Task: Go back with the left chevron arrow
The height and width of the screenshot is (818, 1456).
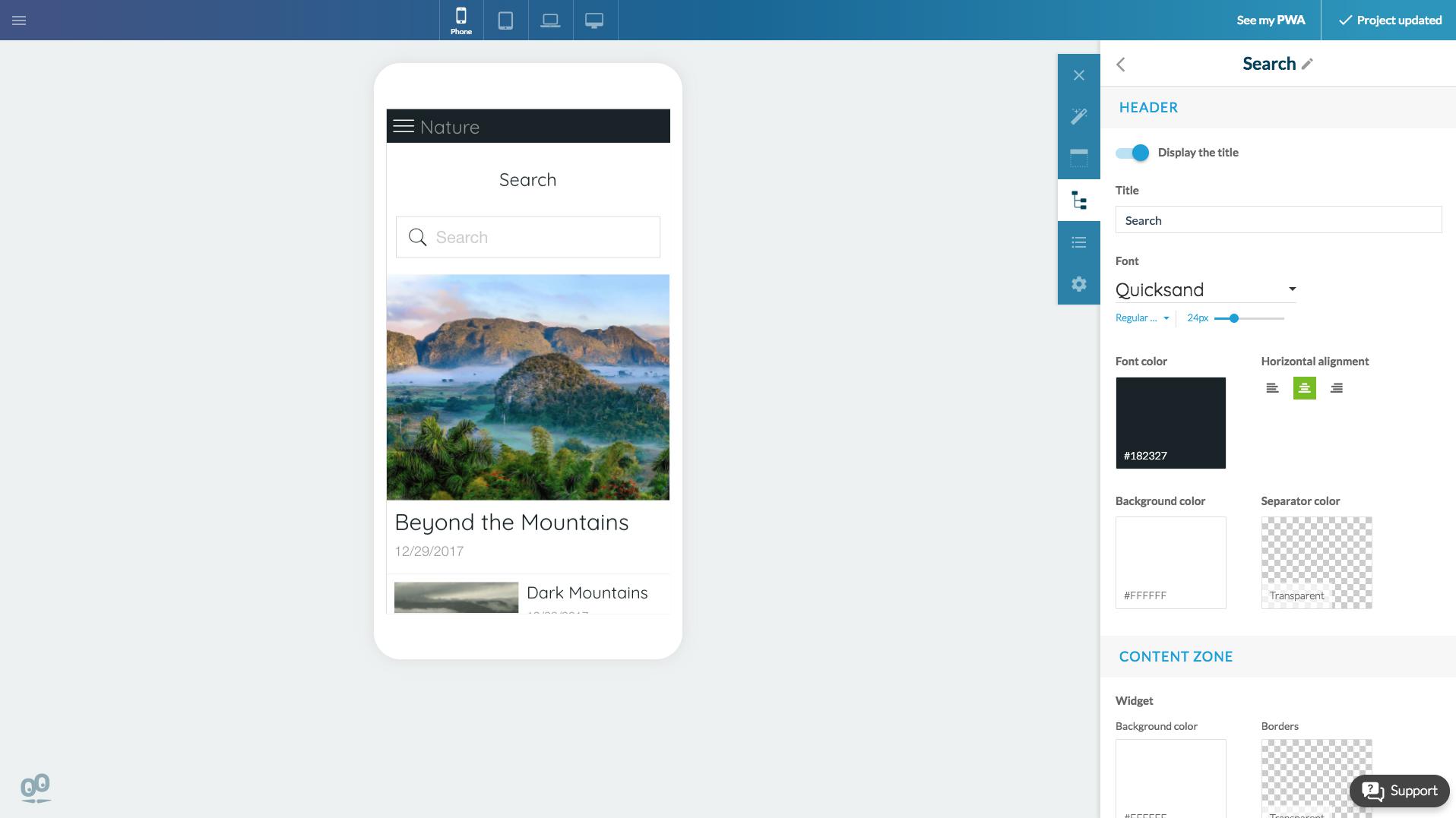Action: [1121, 65]
